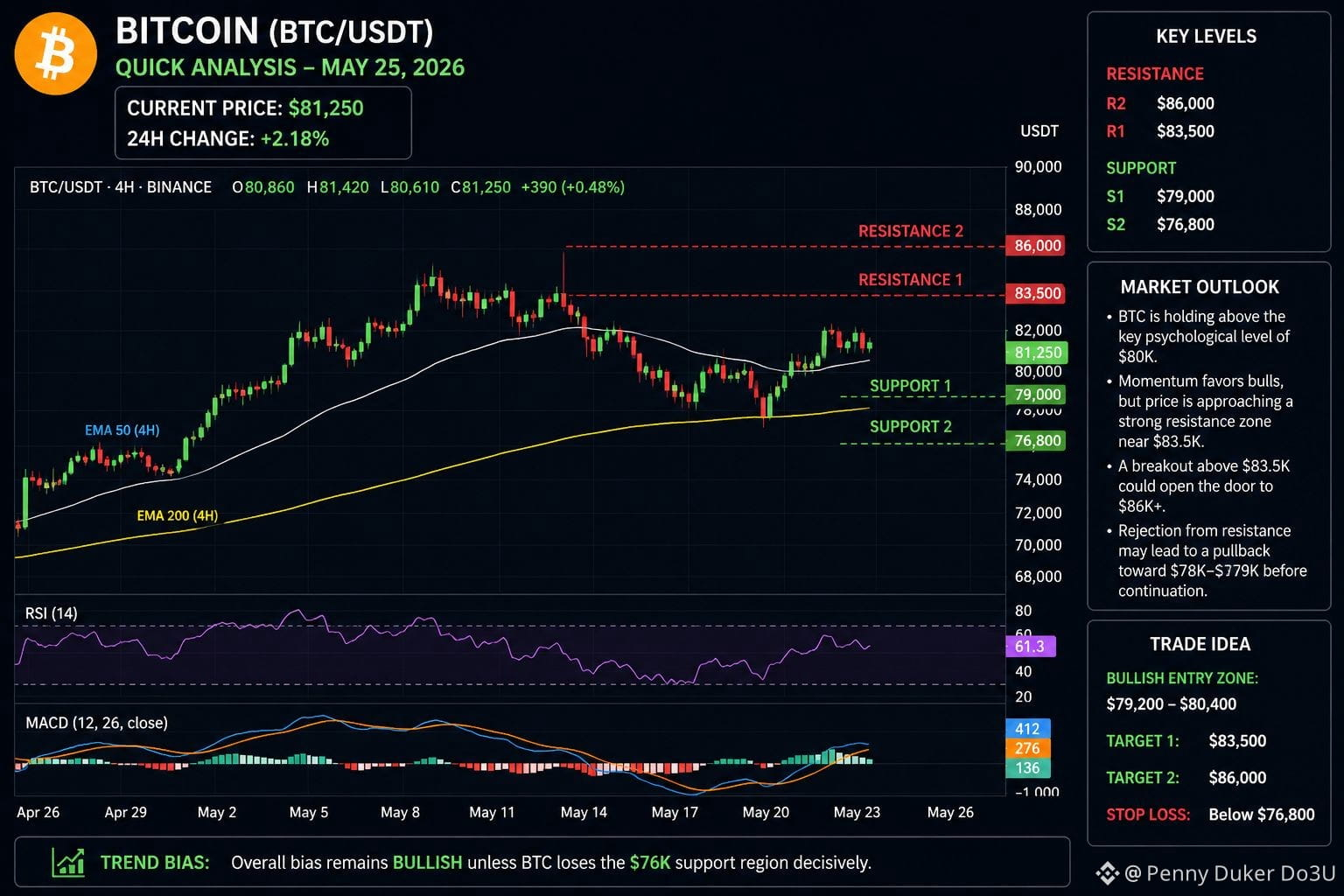Viewport: 1344px width, 896px height.
Task: Click the TRADE IDEA panel heading
Action: pos(1200,644)
